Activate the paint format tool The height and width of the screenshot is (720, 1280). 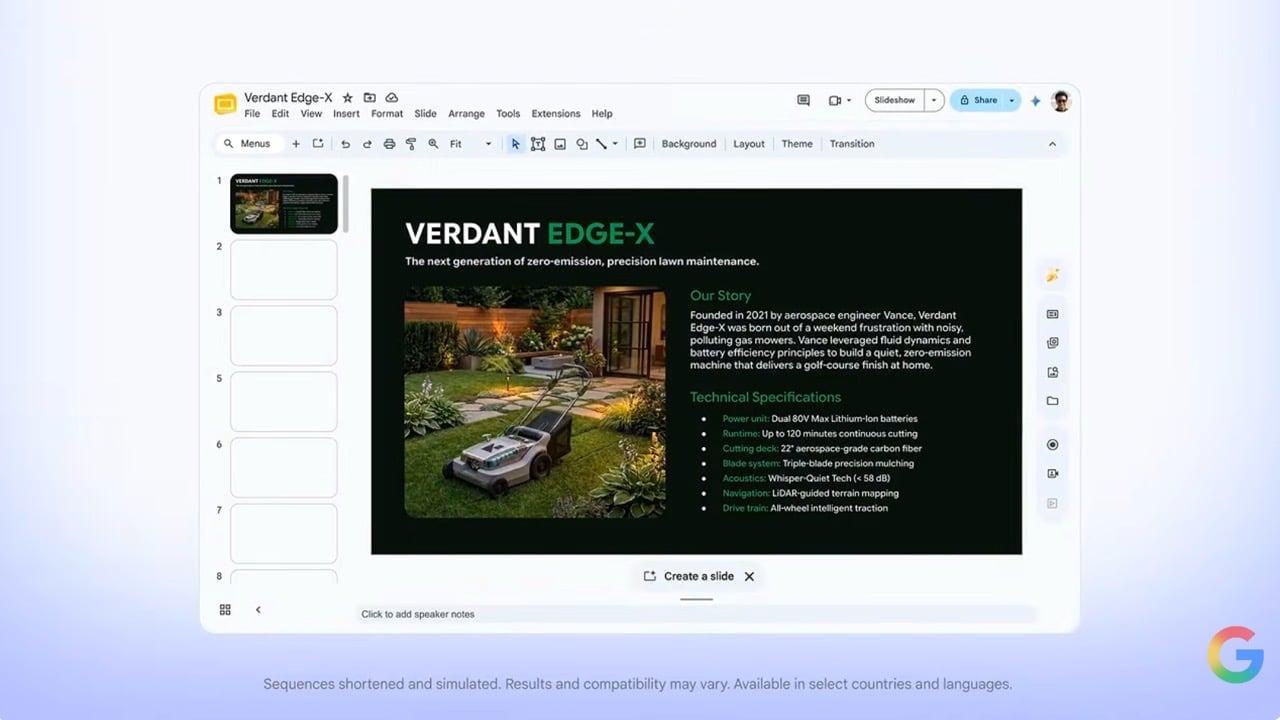(x=411, y=144)
